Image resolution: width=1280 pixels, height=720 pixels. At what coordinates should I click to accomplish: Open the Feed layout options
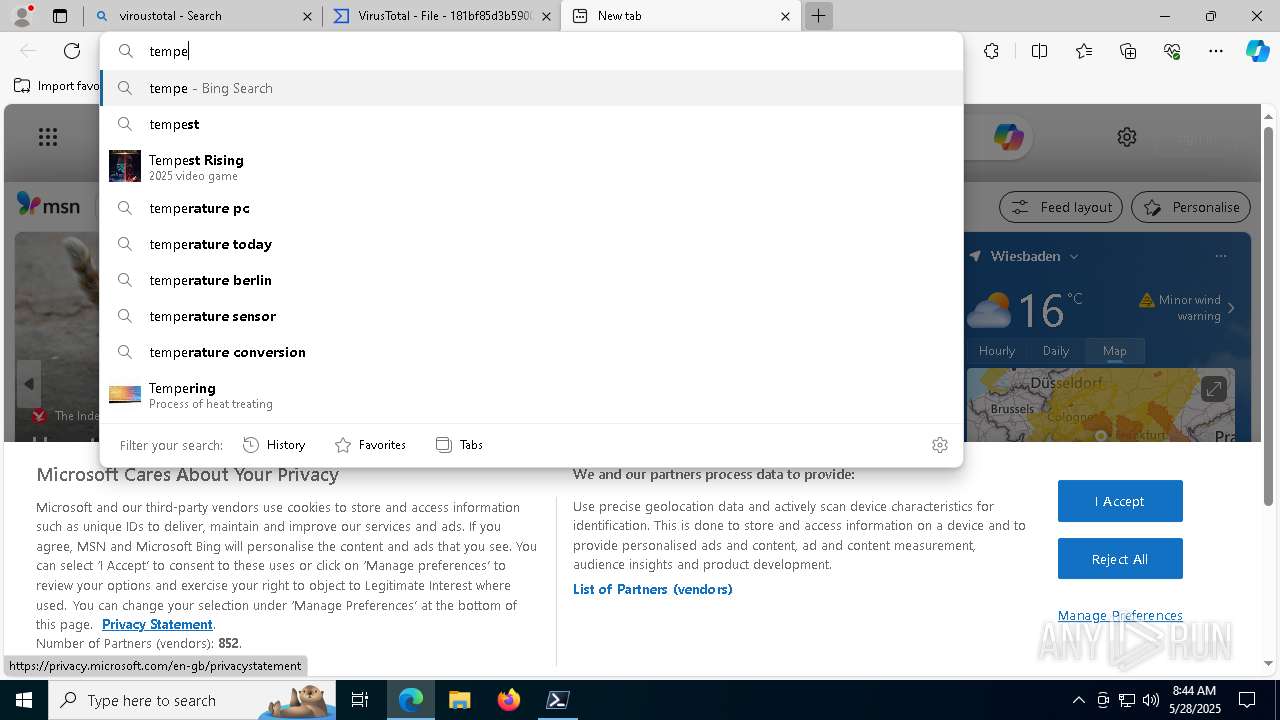tap(1061, 207)
